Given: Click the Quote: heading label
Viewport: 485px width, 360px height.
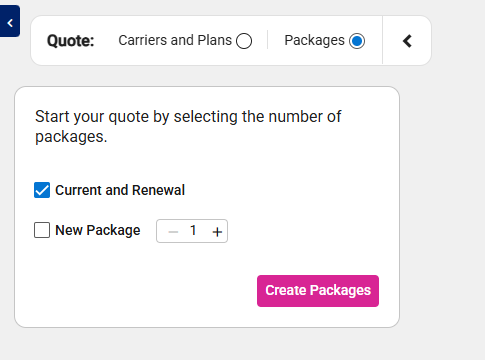Looking at the screenshot, I should (71, 41).
